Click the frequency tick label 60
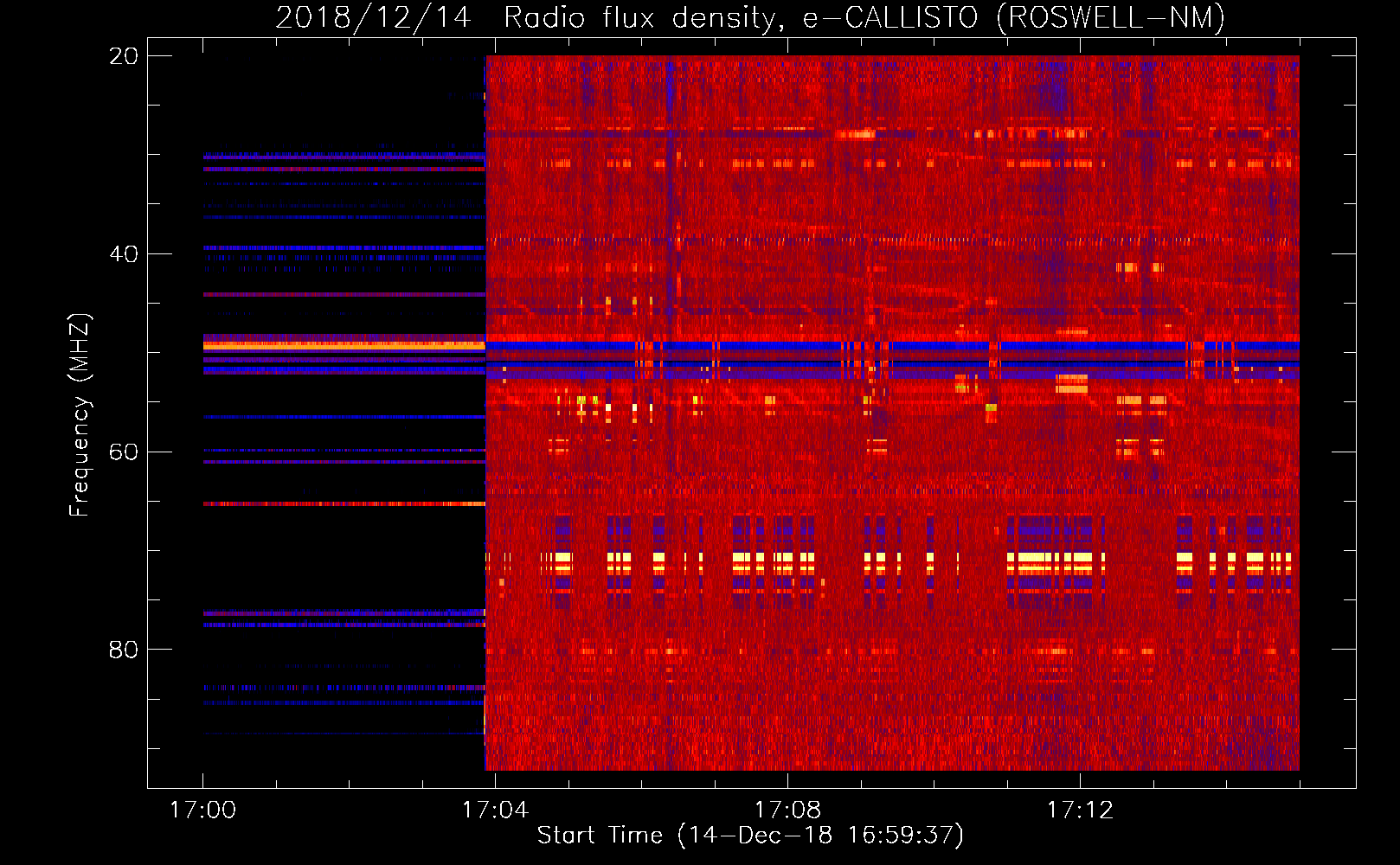This screenshot has width=1400, height=865. pyautogui.click(x=124, y=452)
